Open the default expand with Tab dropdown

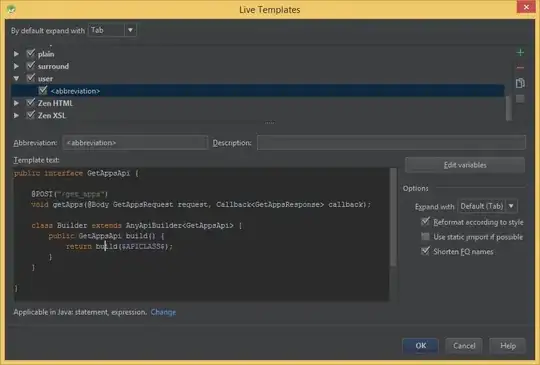point(112,30)
